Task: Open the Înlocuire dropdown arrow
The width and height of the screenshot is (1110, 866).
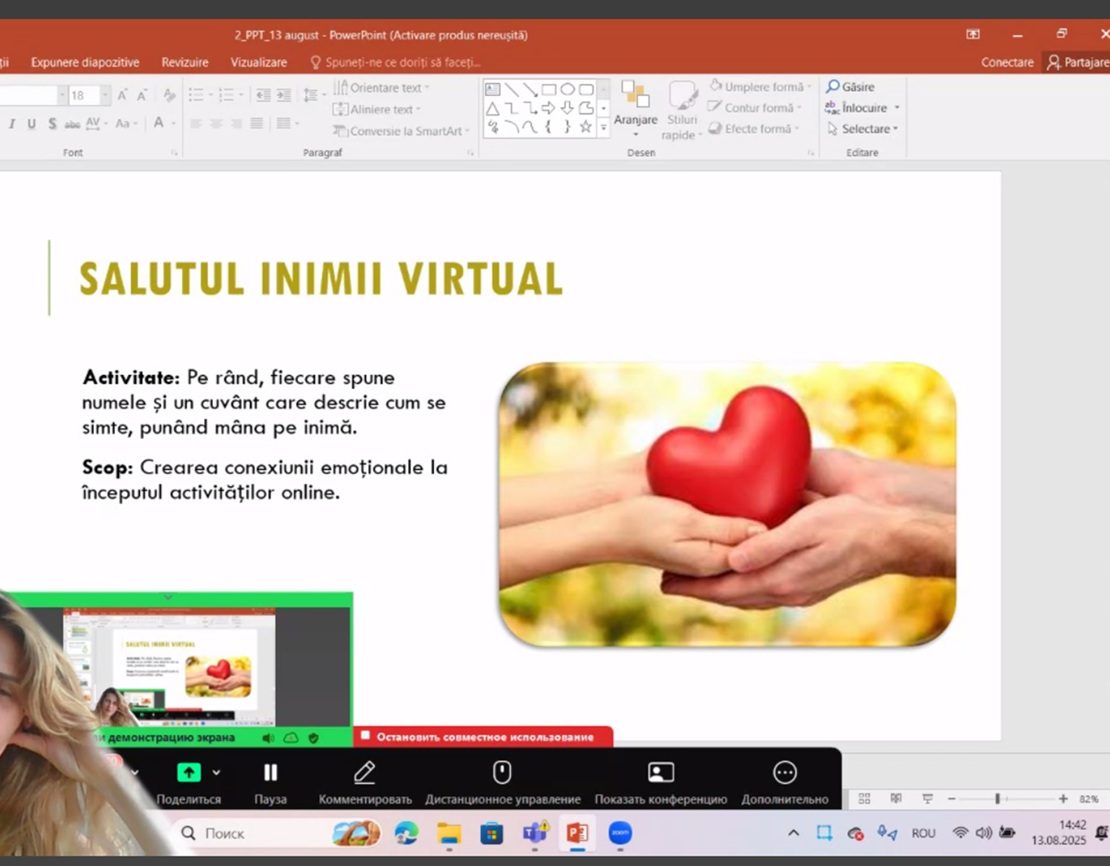Action: pos(897,108)
